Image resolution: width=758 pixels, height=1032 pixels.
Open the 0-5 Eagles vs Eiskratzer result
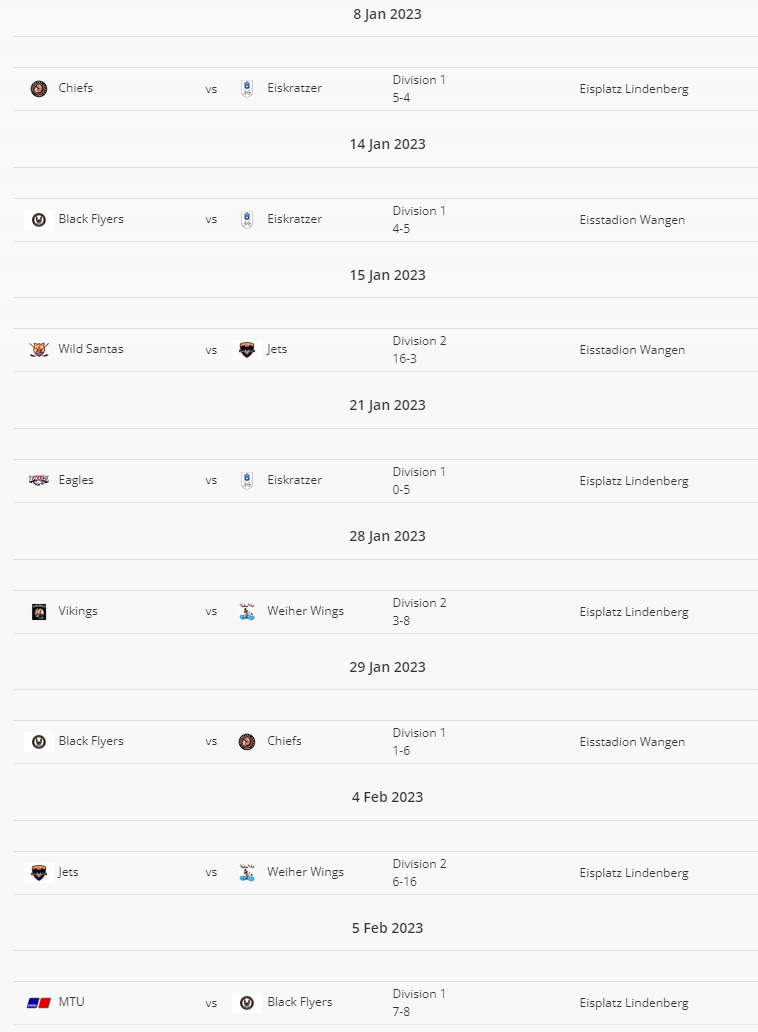tap(401, 490)
